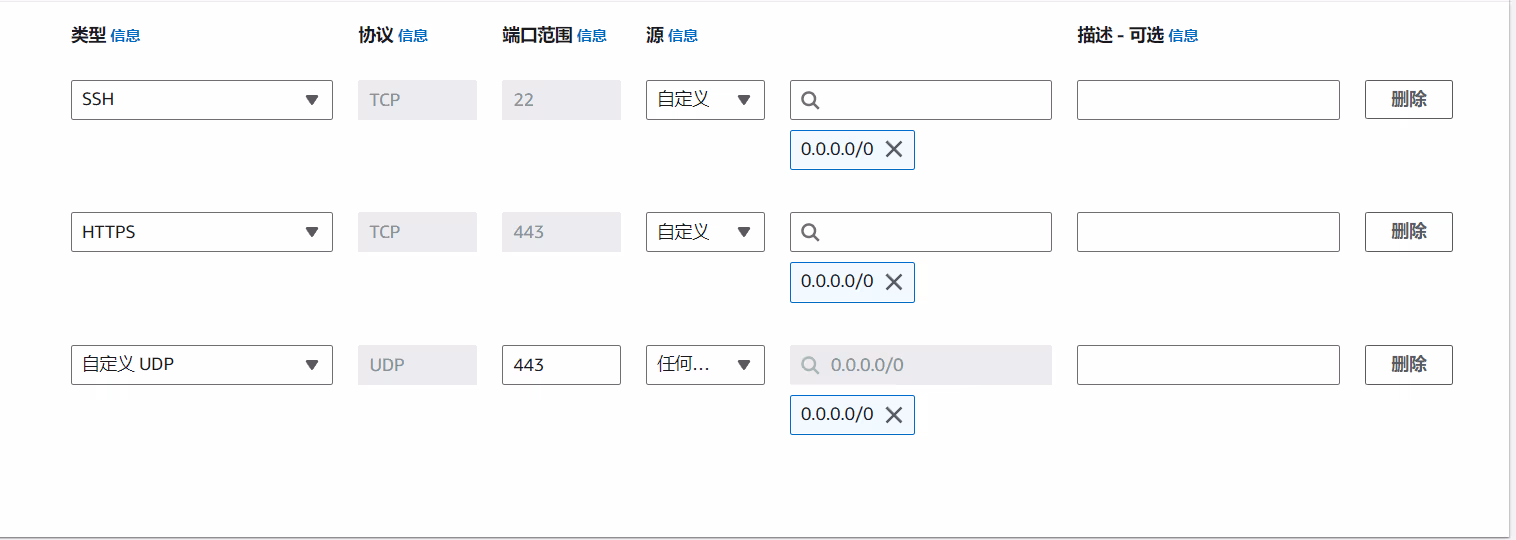
Task: Delete the HTTPS rule with 删除 button
Action: 1408,232
